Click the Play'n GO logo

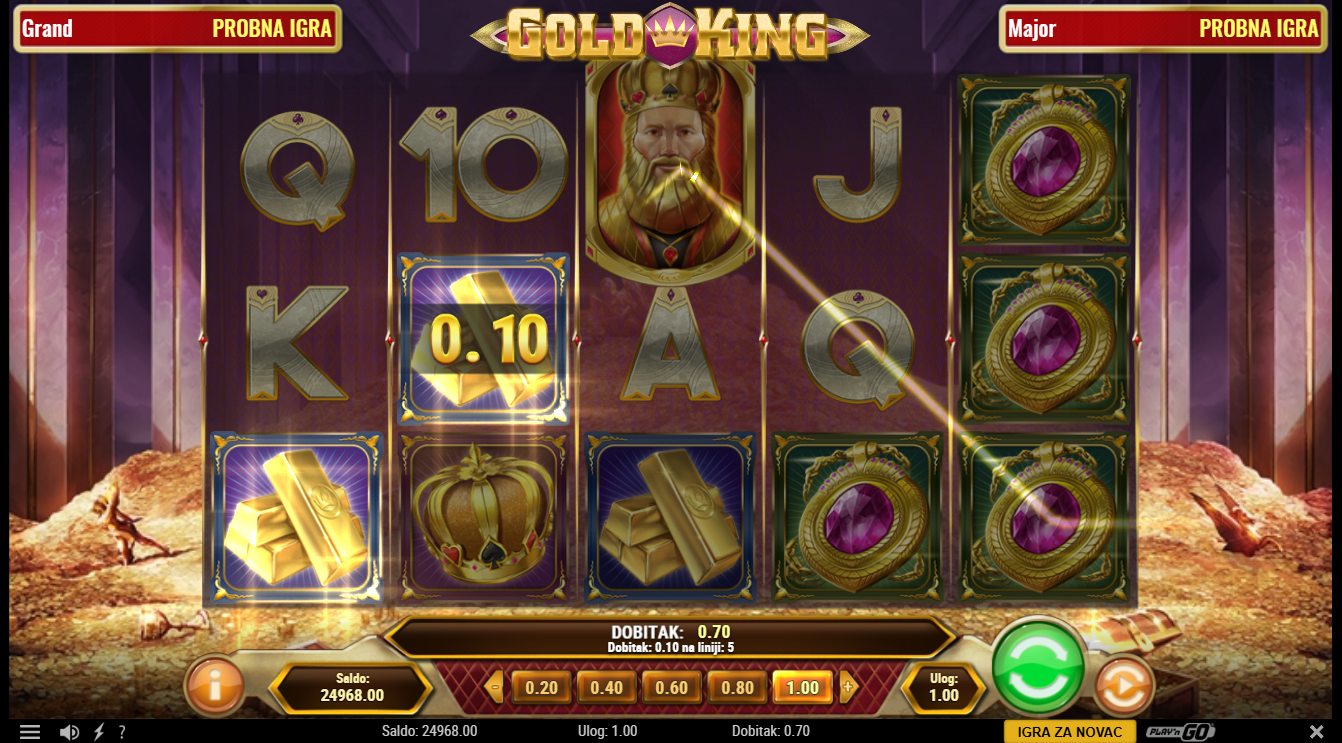1180,732
